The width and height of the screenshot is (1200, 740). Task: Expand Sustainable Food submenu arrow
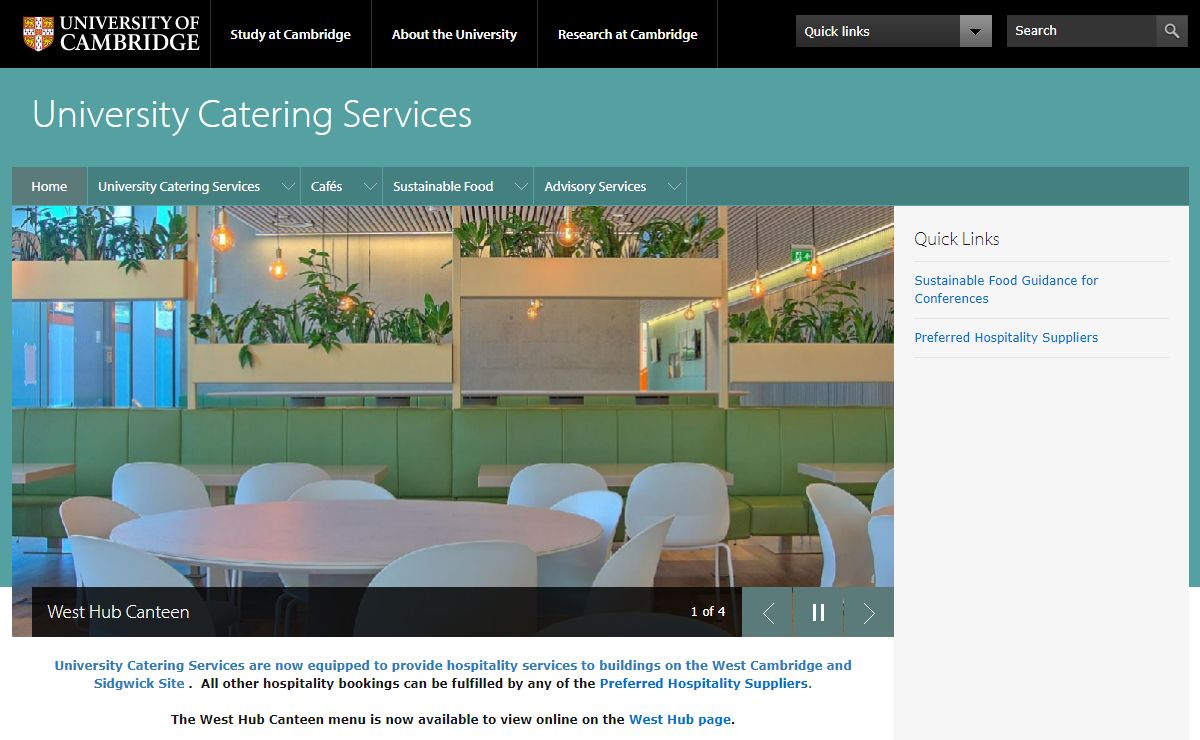click(x=521, y=186)
